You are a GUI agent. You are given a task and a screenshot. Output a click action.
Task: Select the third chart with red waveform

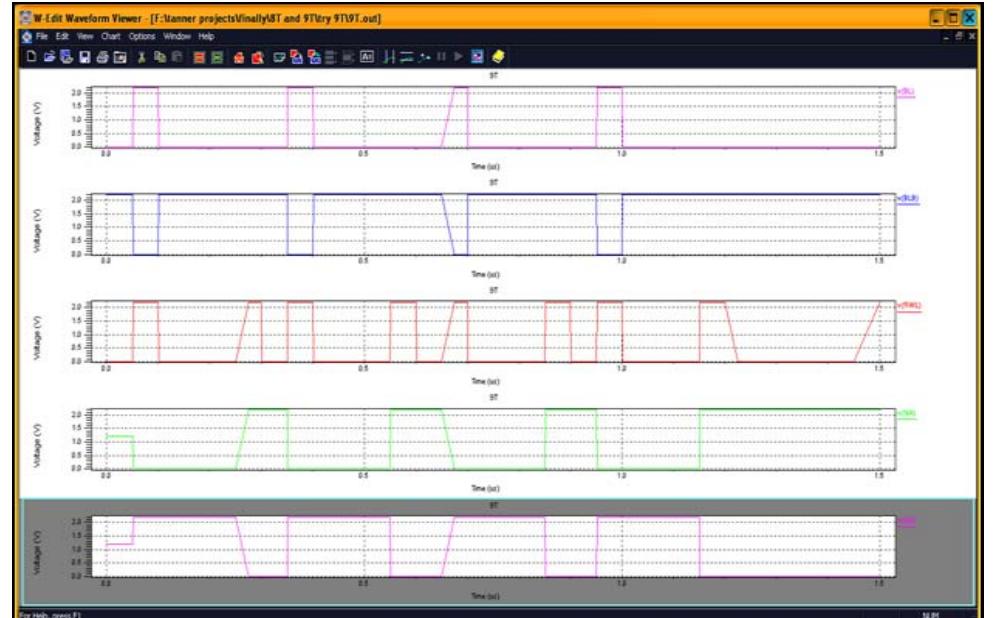494,332
